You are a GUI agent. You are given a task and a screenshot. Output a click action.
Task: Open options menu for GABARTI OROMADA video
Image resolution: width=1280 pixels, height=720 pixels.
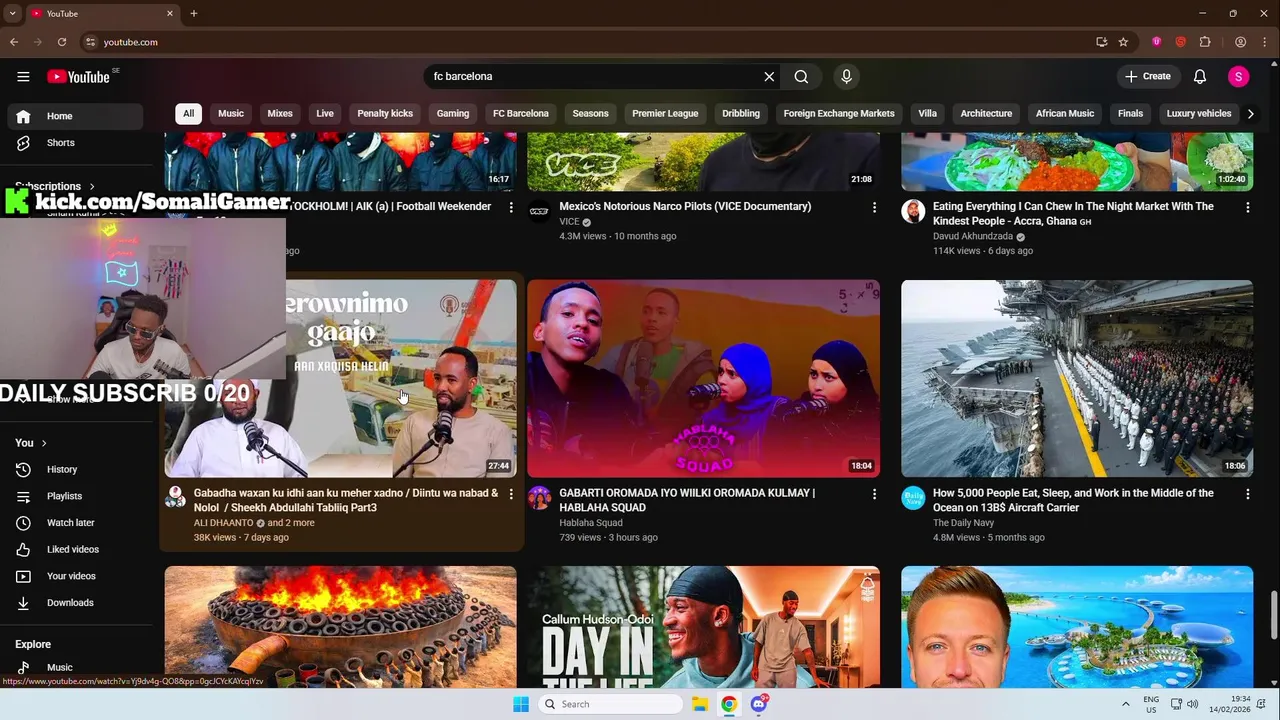point(874,494)
